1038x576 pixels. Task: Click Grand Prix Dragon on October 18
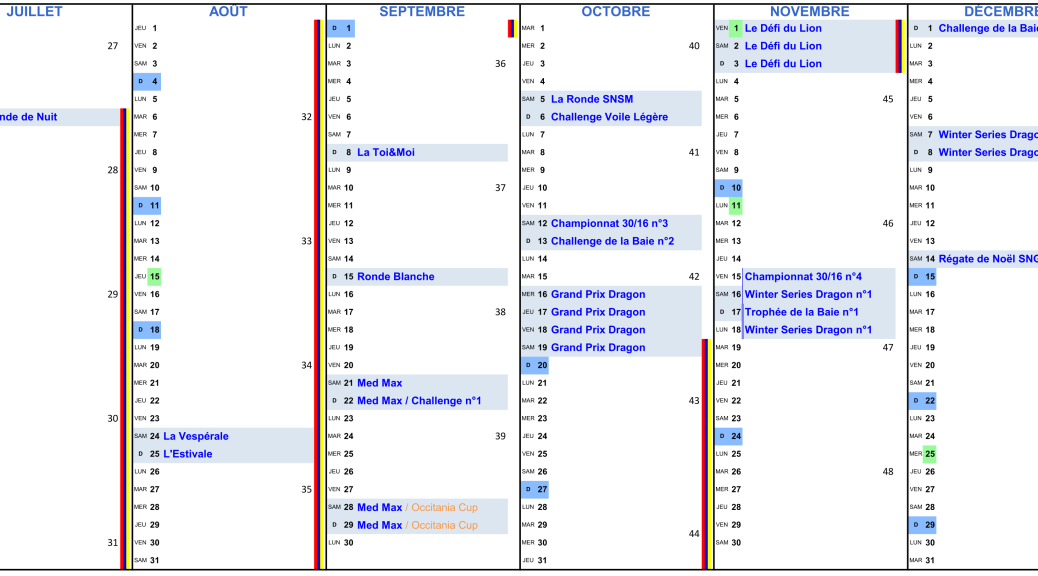598,330
